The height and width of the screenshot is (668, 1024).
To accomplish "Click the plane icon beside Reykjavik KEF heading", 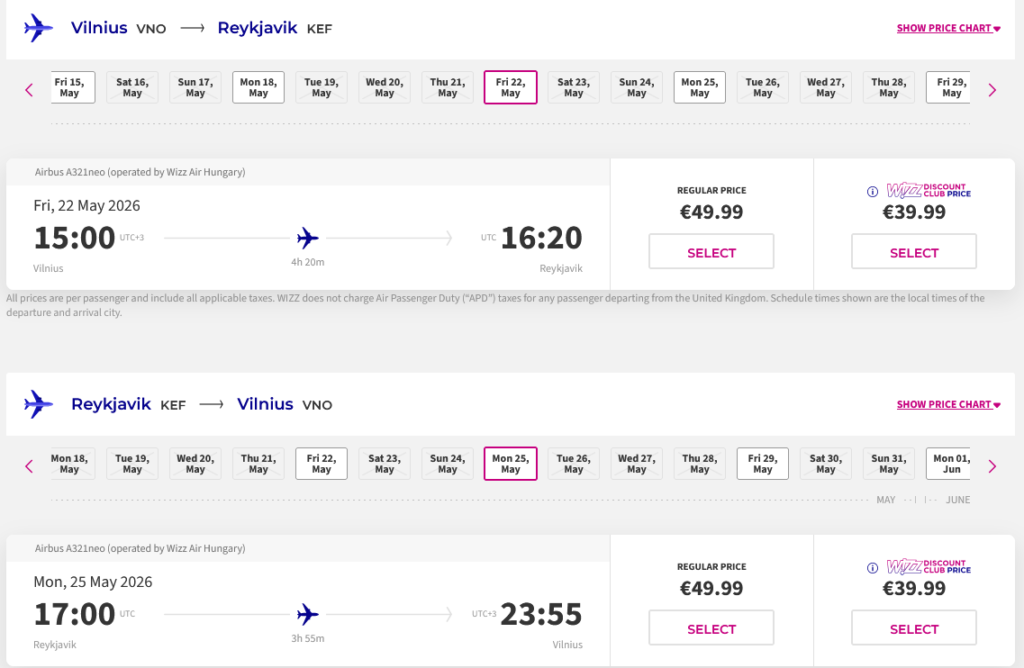I will click(39, 404).
